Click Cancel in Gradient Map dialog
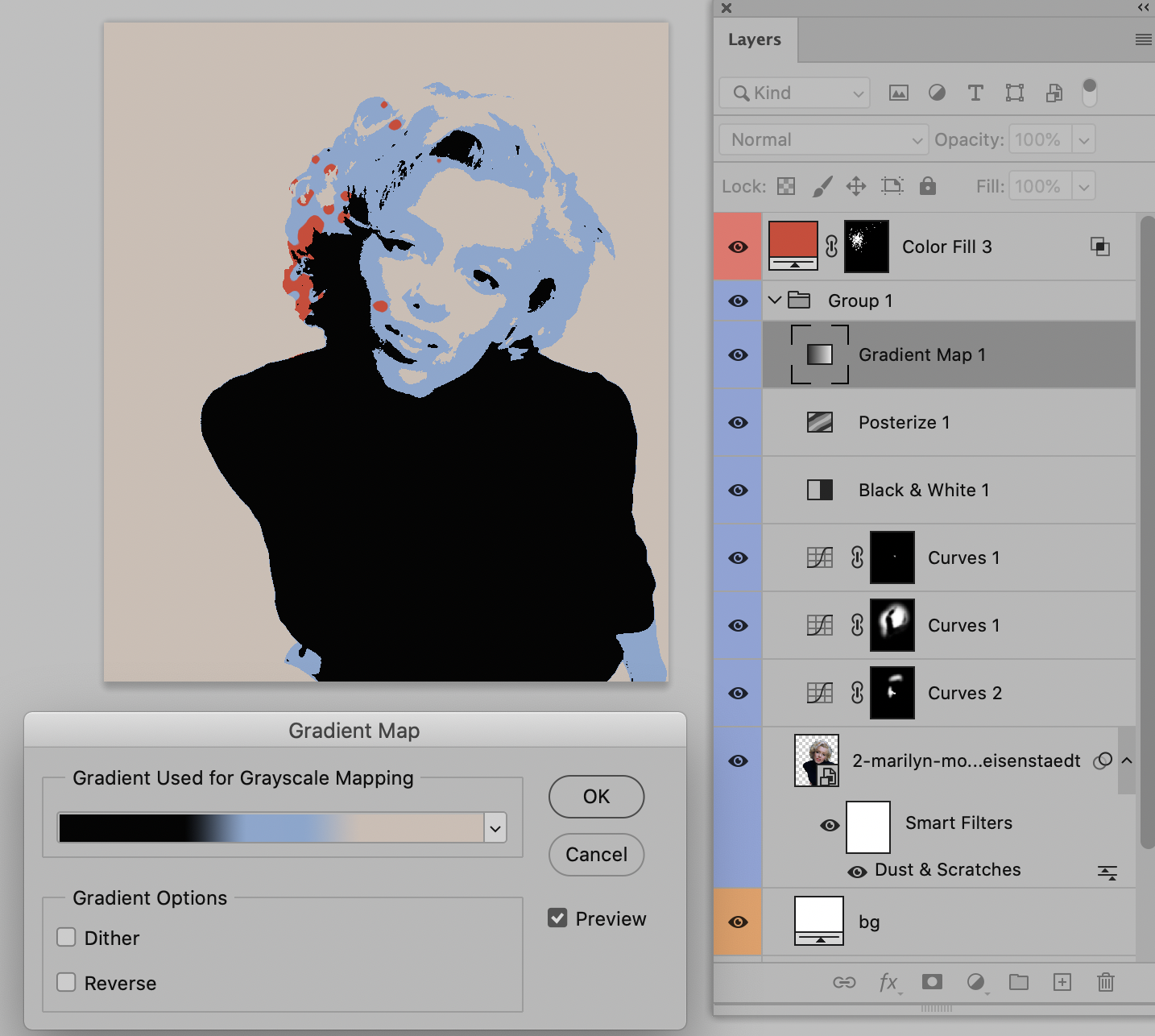The image size is (1155, 1036). click(597, 855)
